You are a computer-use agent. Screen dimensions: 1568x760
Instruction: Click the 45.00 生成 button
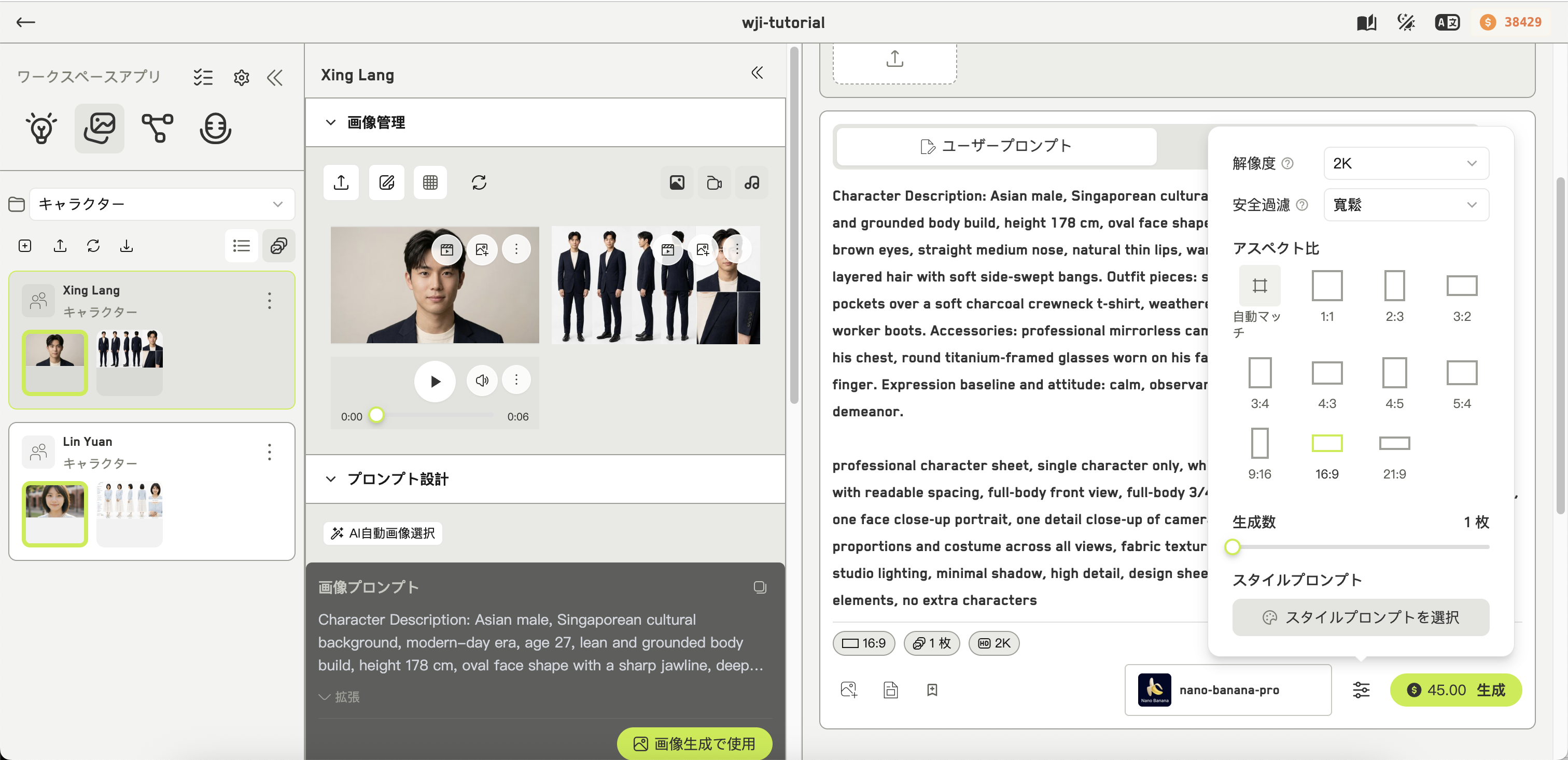coord(1455,690)
